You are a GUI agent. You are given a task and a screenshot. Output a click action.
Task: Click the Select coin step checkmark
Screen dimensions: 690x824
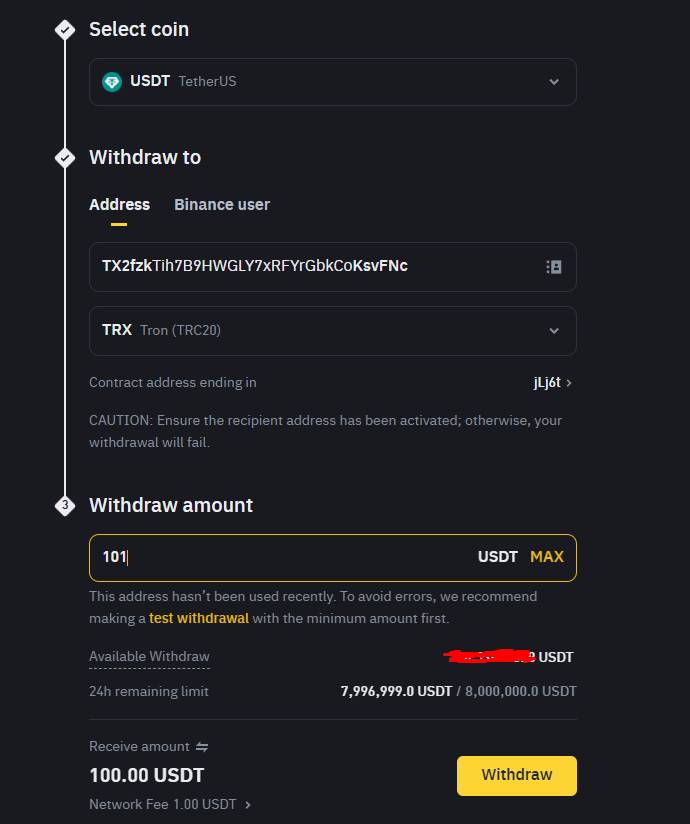pyautogui.click(x=65, y=30)
